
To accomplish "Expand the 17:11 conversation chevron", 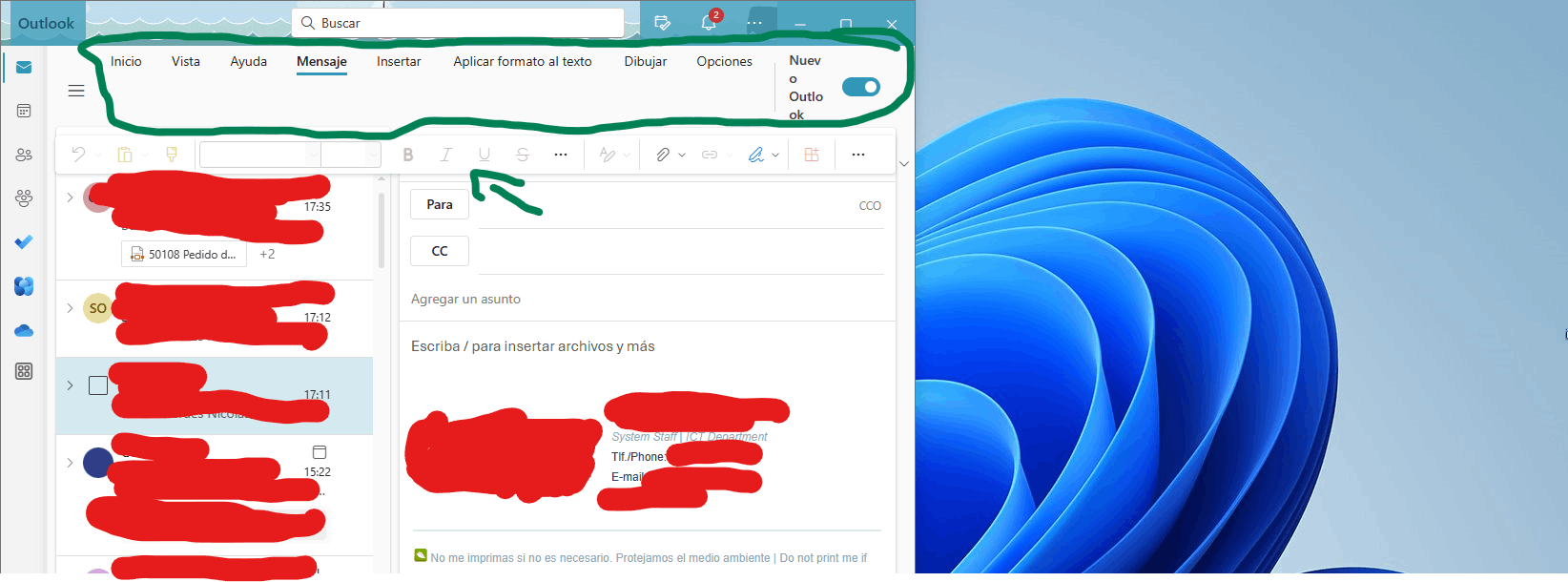I will (x=70, y=385).
